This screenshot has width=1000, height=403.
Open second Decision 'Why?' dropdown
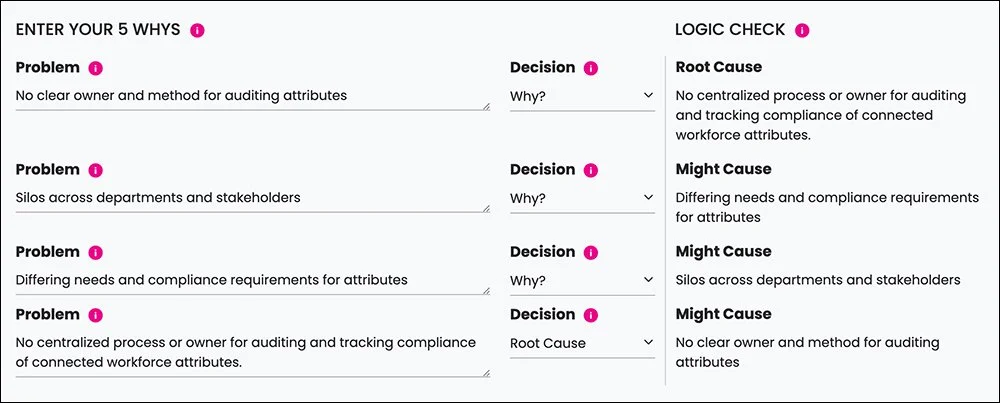(x=582, y=198)
